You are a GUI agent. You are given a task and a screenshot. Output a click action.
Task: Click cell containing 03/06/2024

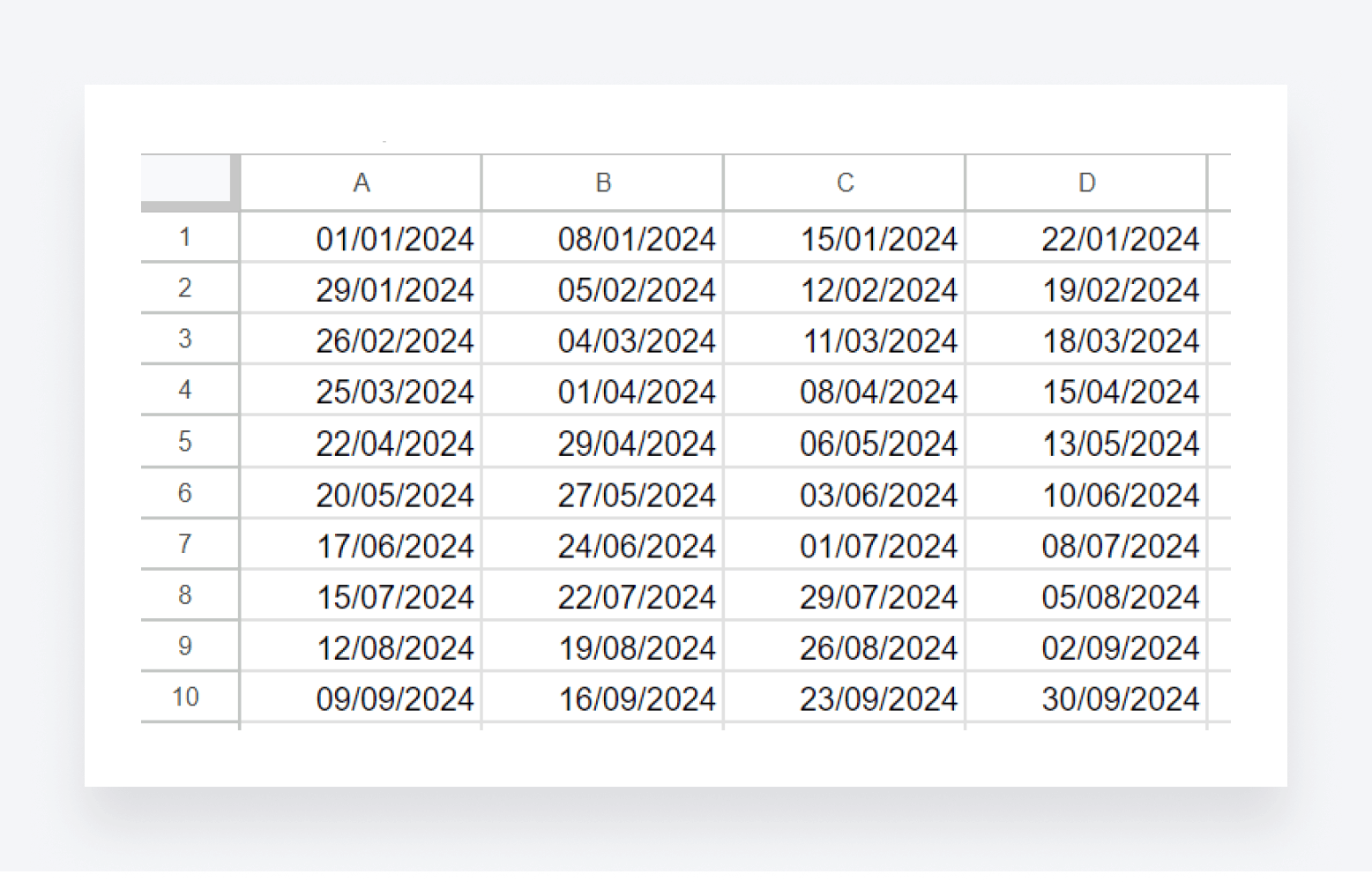pos(845,492)
